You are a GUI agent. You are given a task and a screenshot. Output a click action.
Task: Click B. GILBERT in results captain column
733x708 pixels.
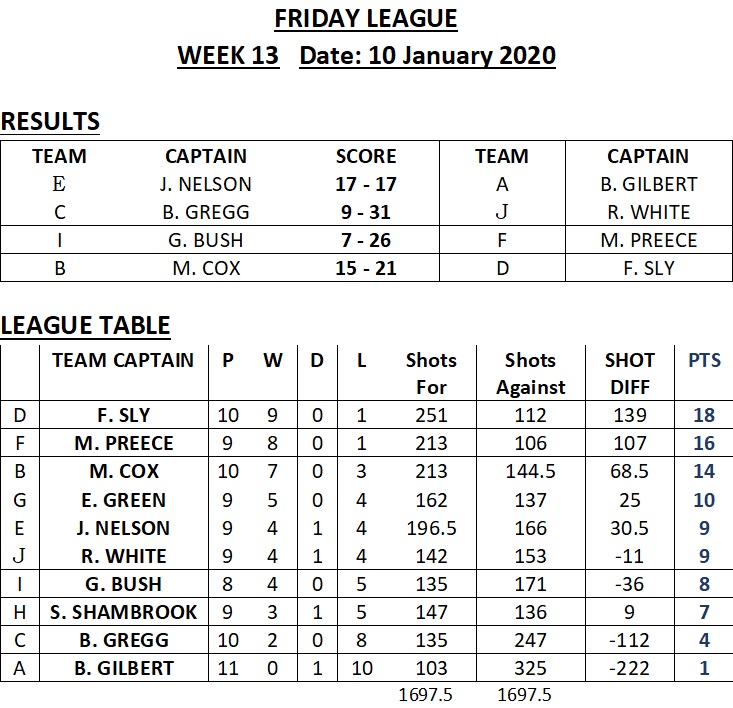click(649, 184)
